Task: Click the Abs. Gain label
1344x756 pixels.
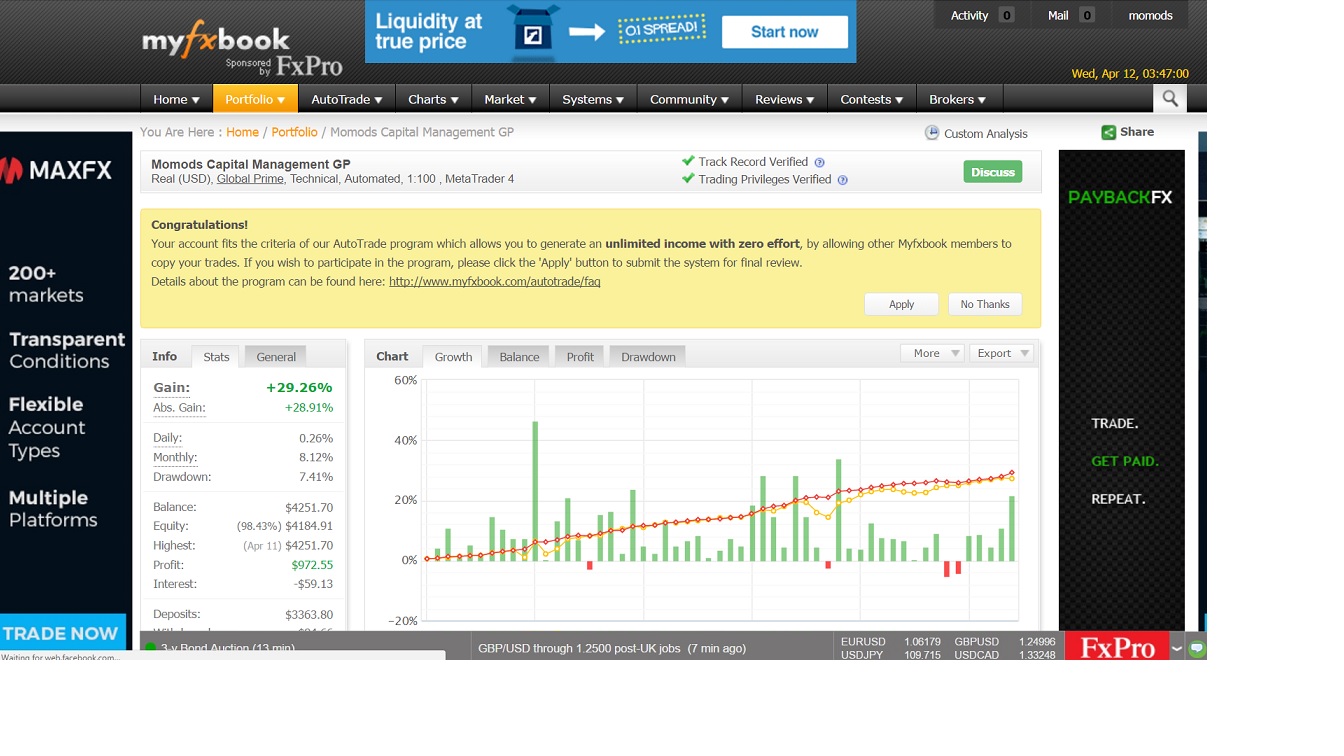Action: click(x=179, y=408)
